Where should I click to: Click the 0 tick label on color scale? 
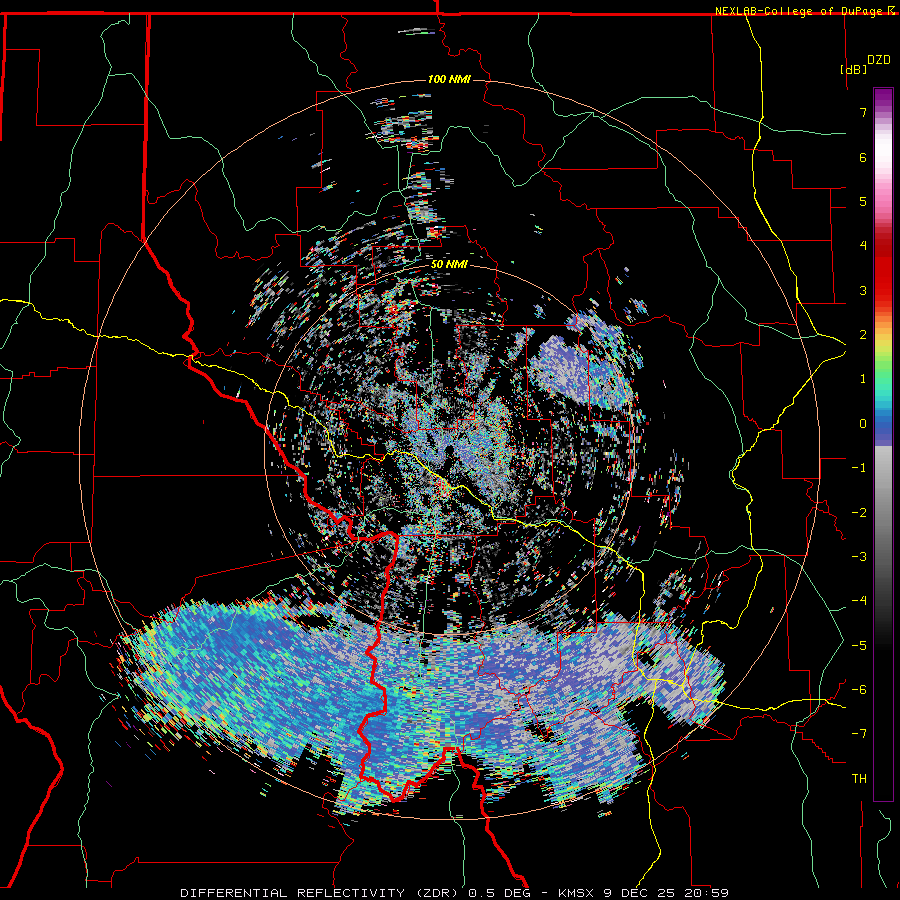coord(863,424)
